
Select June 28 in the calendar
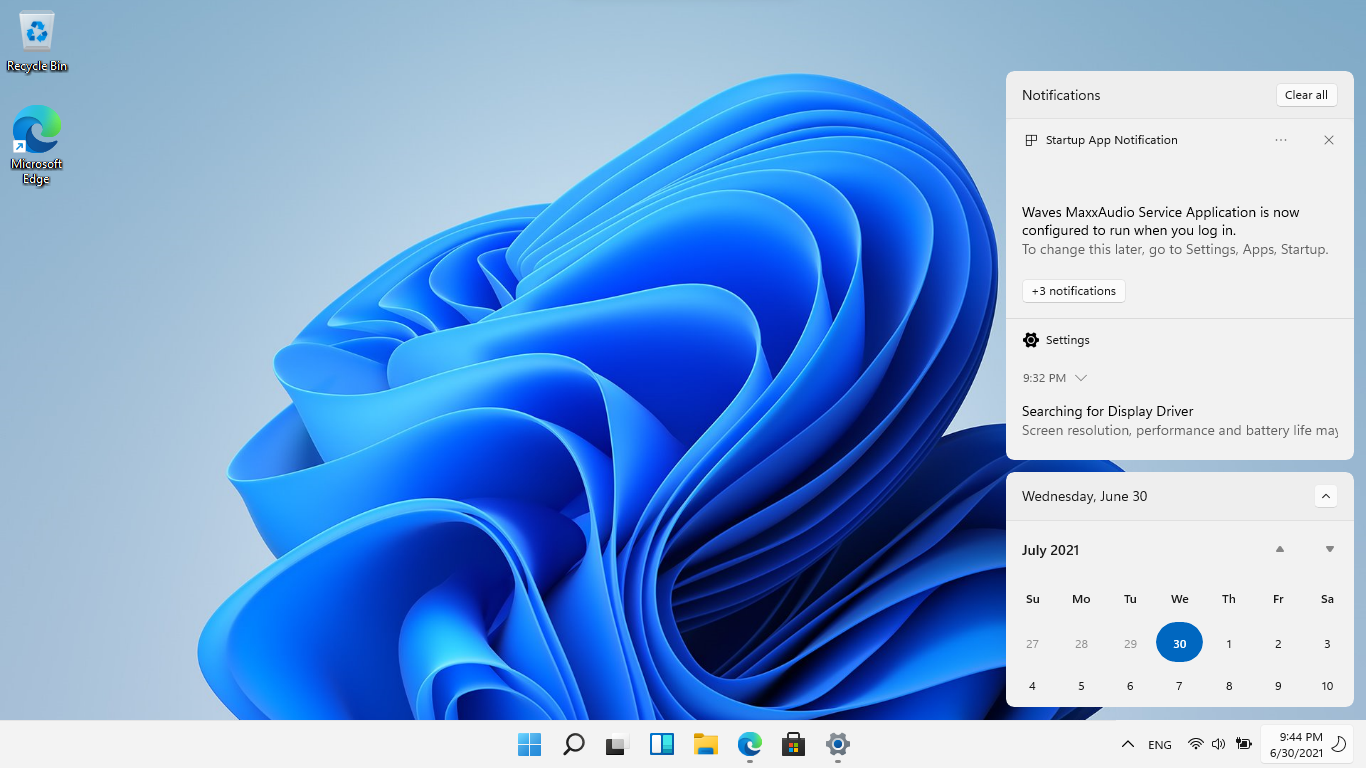[1081, 644]
